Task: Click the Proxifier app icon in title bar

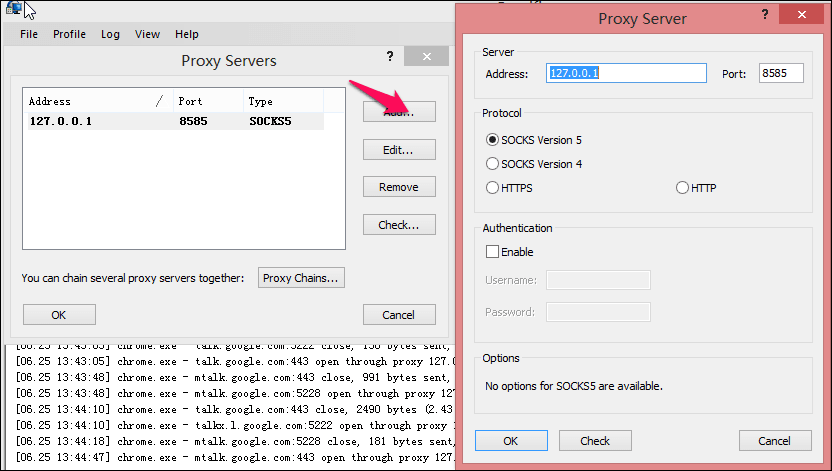Action: (x=13, y=7)
